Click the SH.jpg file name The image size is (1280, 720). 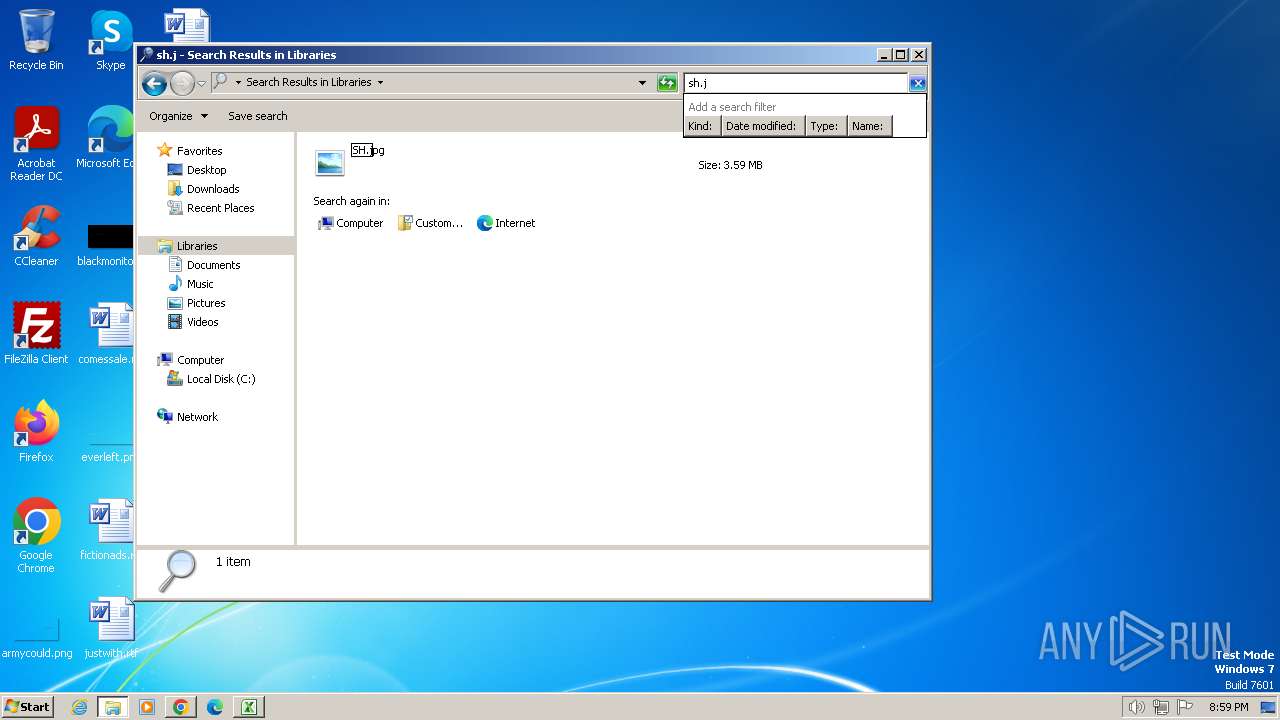[x=367, y=150]
